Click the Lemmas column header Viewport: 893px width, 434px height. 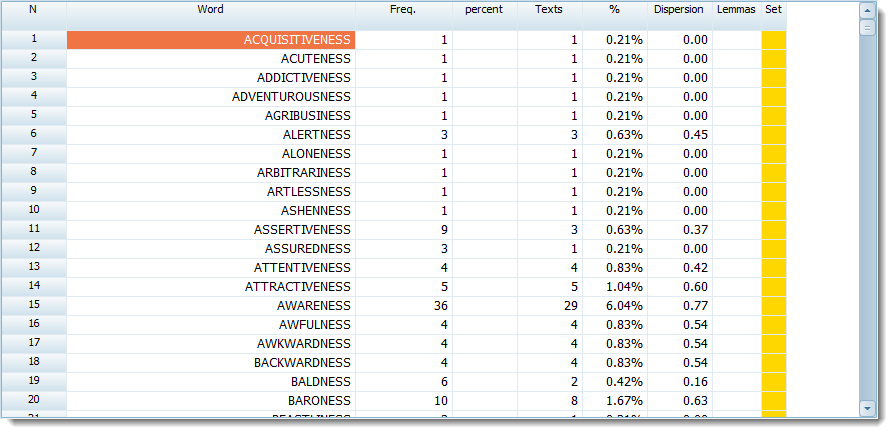tap(736, 10)
